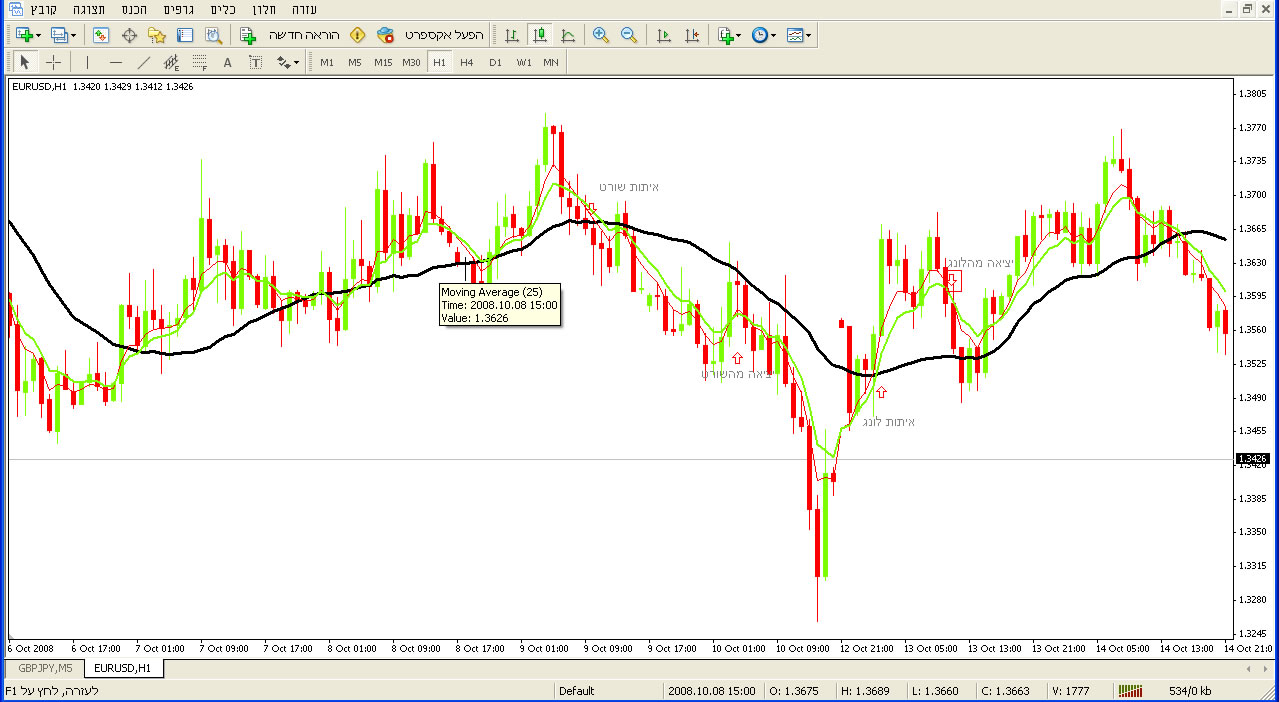Image resolution: width=1279 pixels, height=702 pixels.
Task: Draw a trendline with the diagonal line tool
Action: click(144, 62)
